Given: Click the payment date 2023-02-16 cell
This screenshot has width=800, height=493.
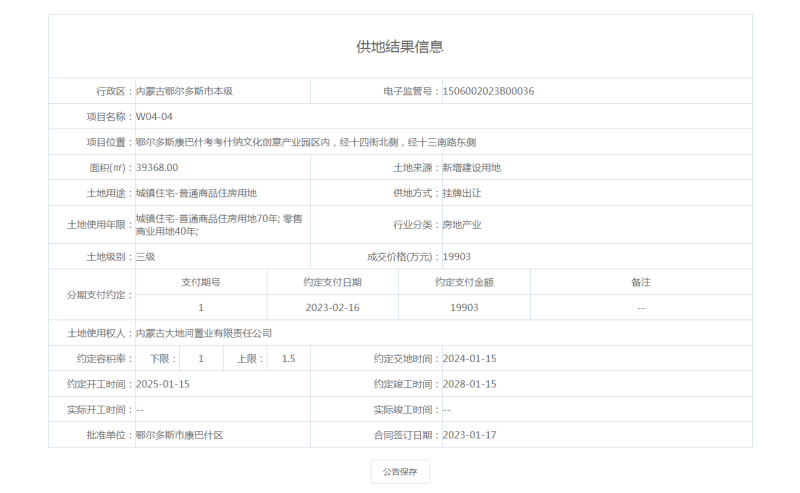Looking at the screenshot, I should point(332,308).
